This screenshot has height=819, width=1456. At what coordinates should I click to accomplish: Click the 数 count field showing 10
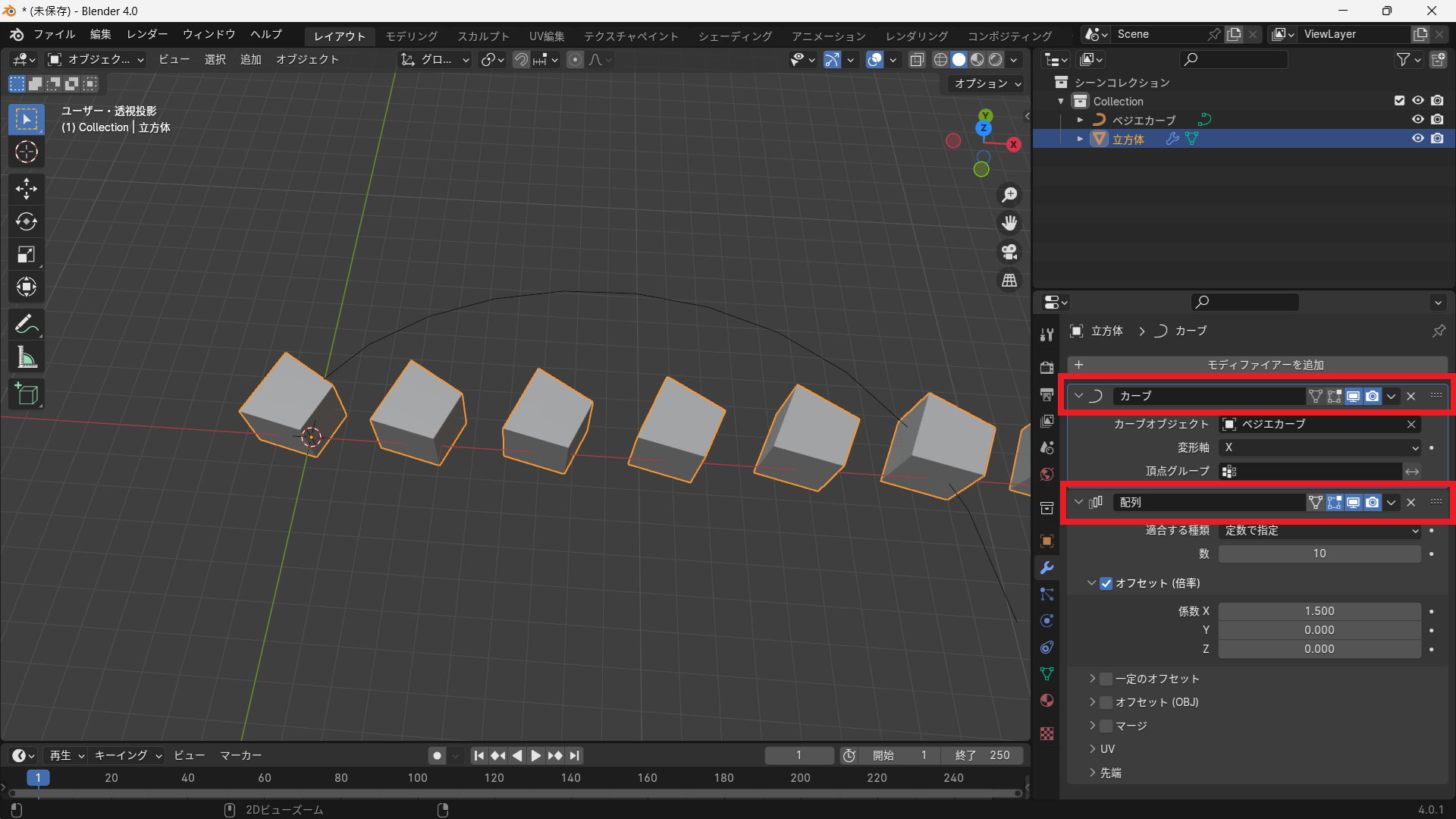(x=1319, y=554)
